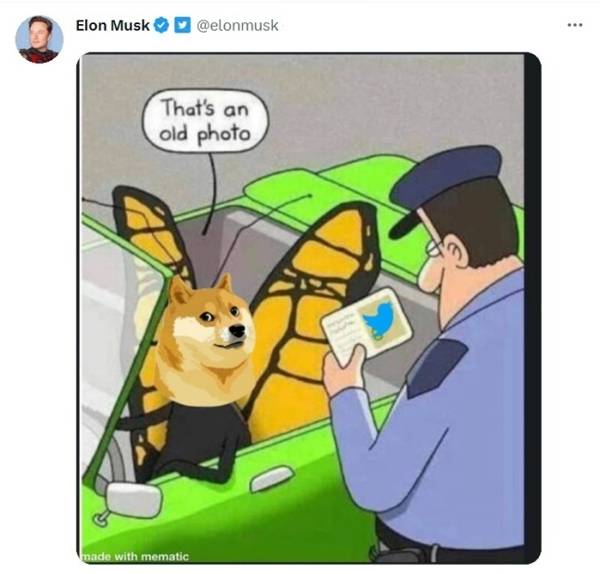Click the officer's round glasses
This screenshot has height=574, width=600.
point(434,248)
